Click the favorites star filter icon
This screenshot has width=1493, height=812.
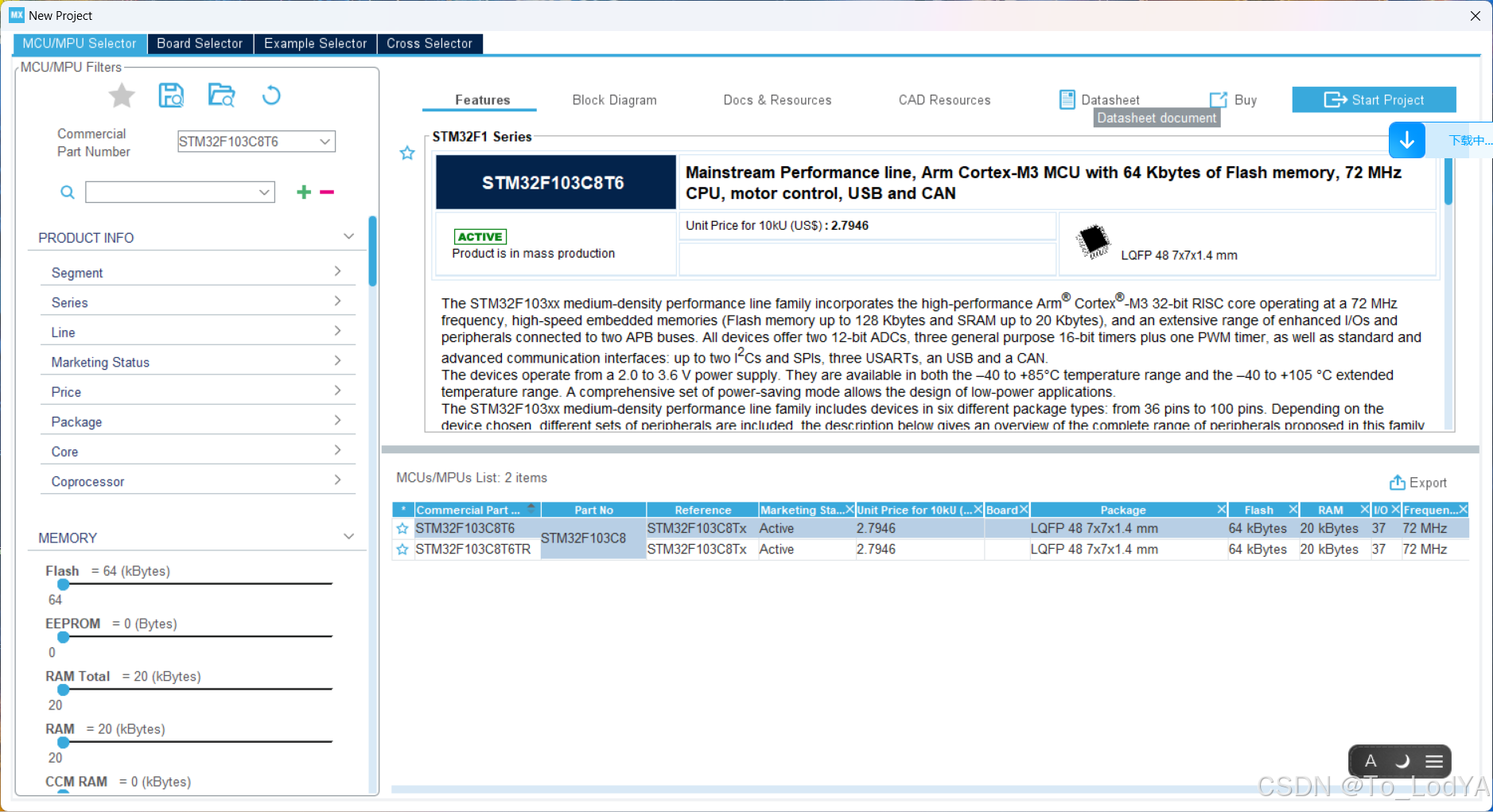(x=122, y=96)
